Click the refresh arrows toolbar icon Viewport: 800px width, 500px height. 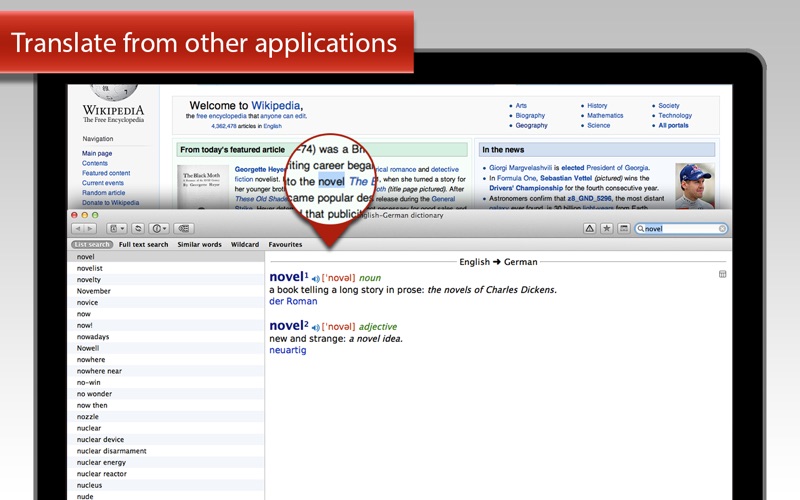pos(138,229)
